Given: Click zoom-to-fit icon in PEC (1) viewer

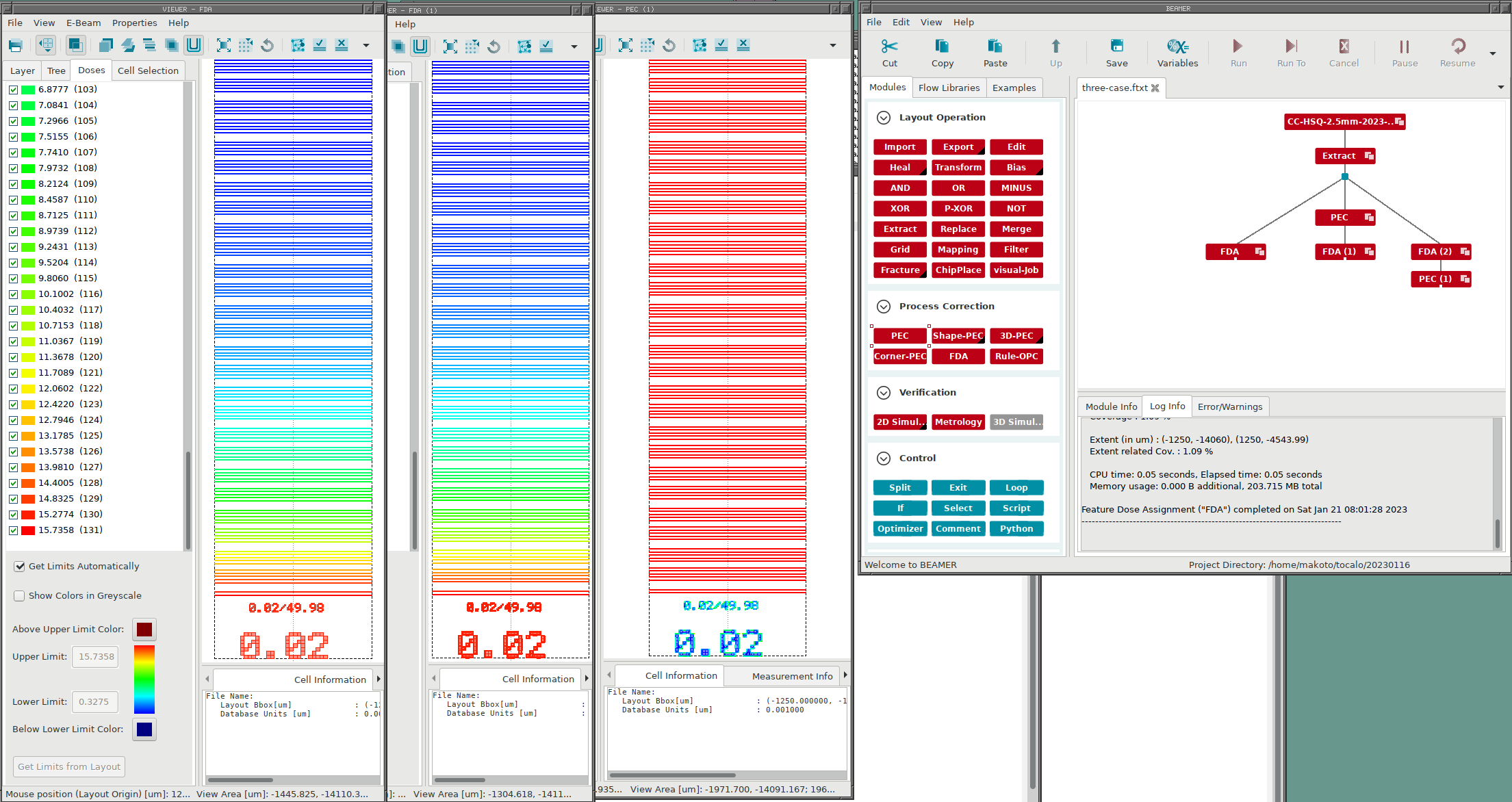Looking at the screenshot, I should tap(626, 45).
